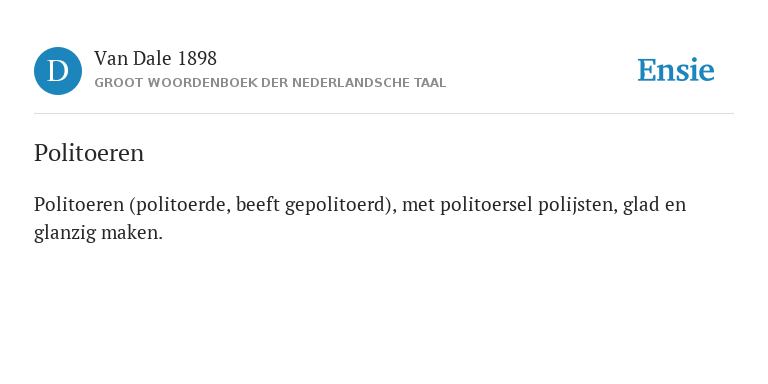Click the words 'glanzig maken' on the second line
This screenshot has height=384, width=768.
click(98, 233)
